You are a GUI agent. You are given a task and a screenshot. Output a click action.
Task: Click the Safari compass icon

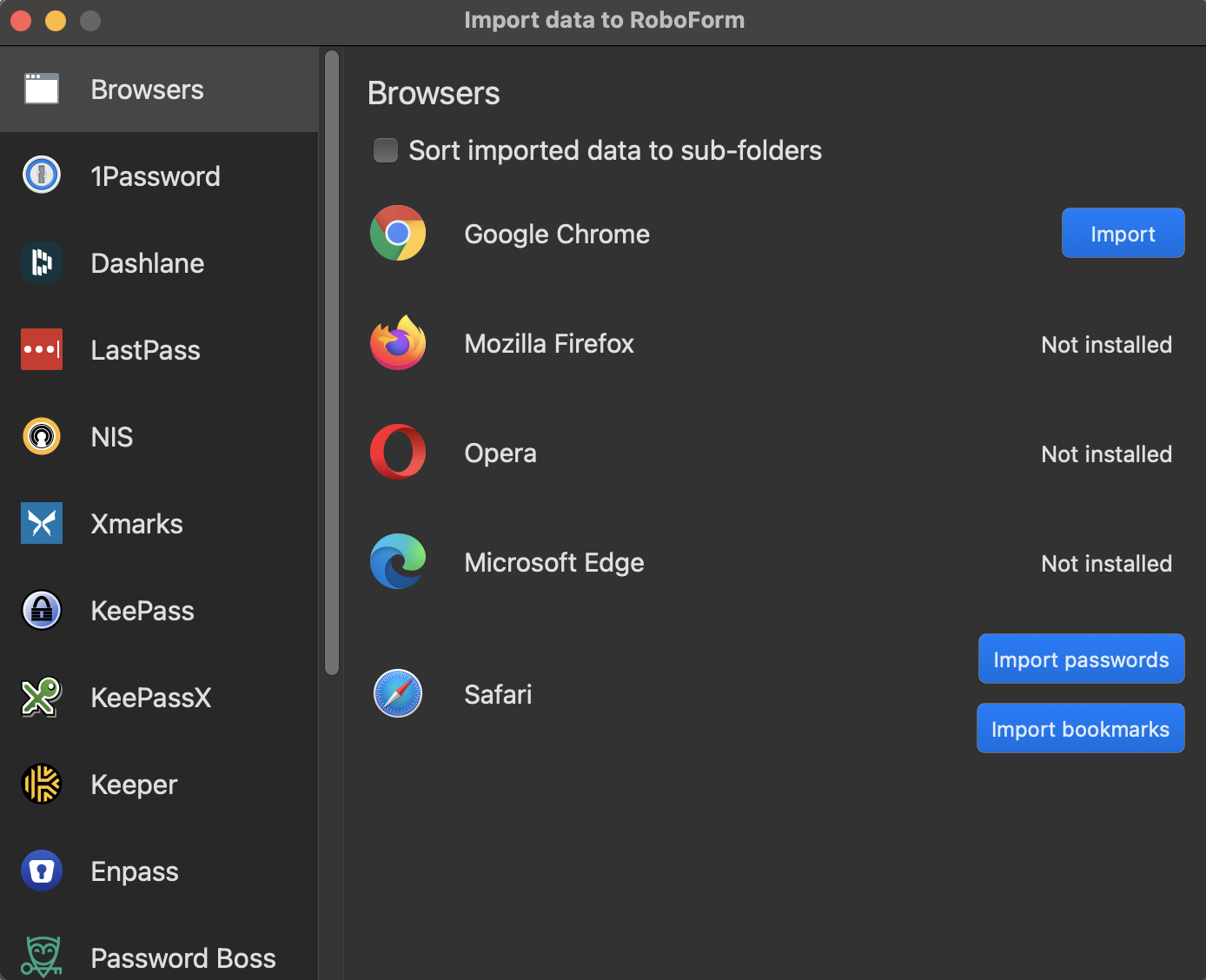click(398, 693)
